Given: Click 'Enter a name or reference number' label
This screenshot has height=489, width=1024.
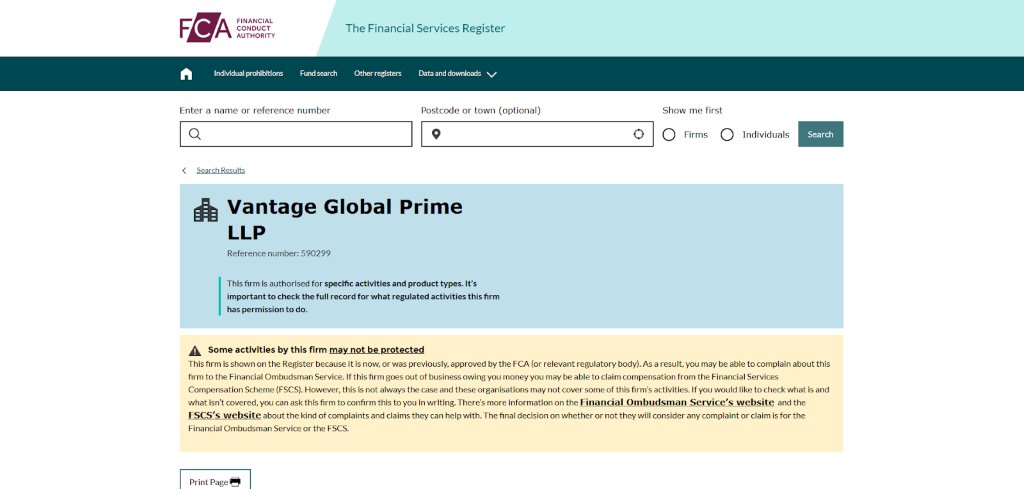Looking at the screenshot, I should 255,110.
